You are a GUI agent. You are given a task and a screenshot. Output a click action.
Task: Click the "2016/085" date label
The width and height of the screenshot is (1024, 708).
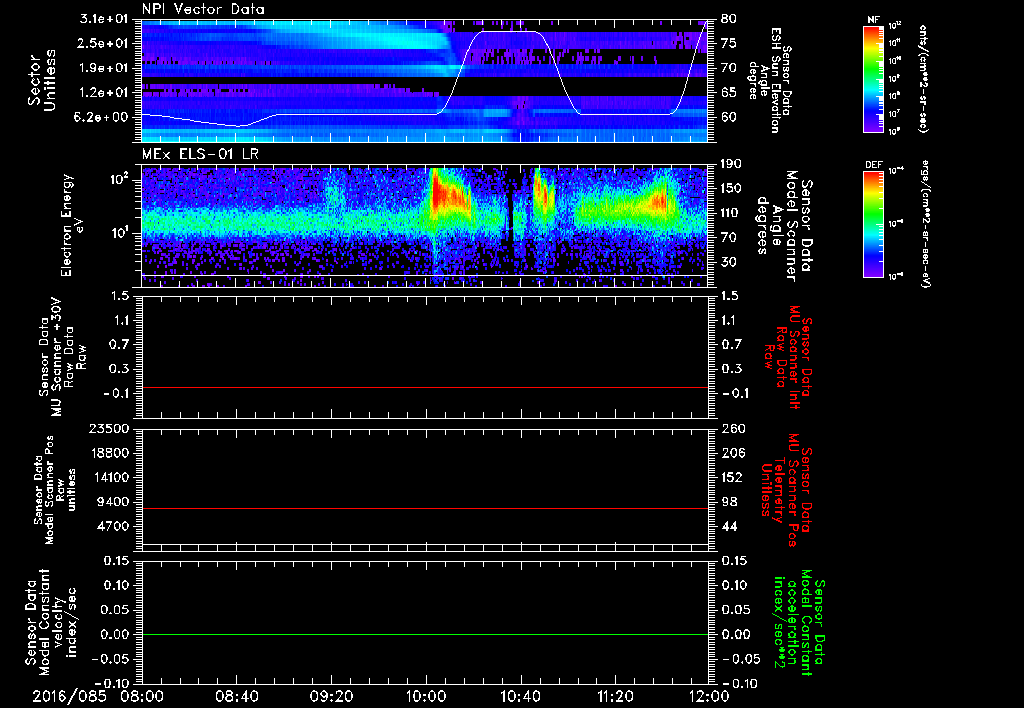[x=69, y=696]
